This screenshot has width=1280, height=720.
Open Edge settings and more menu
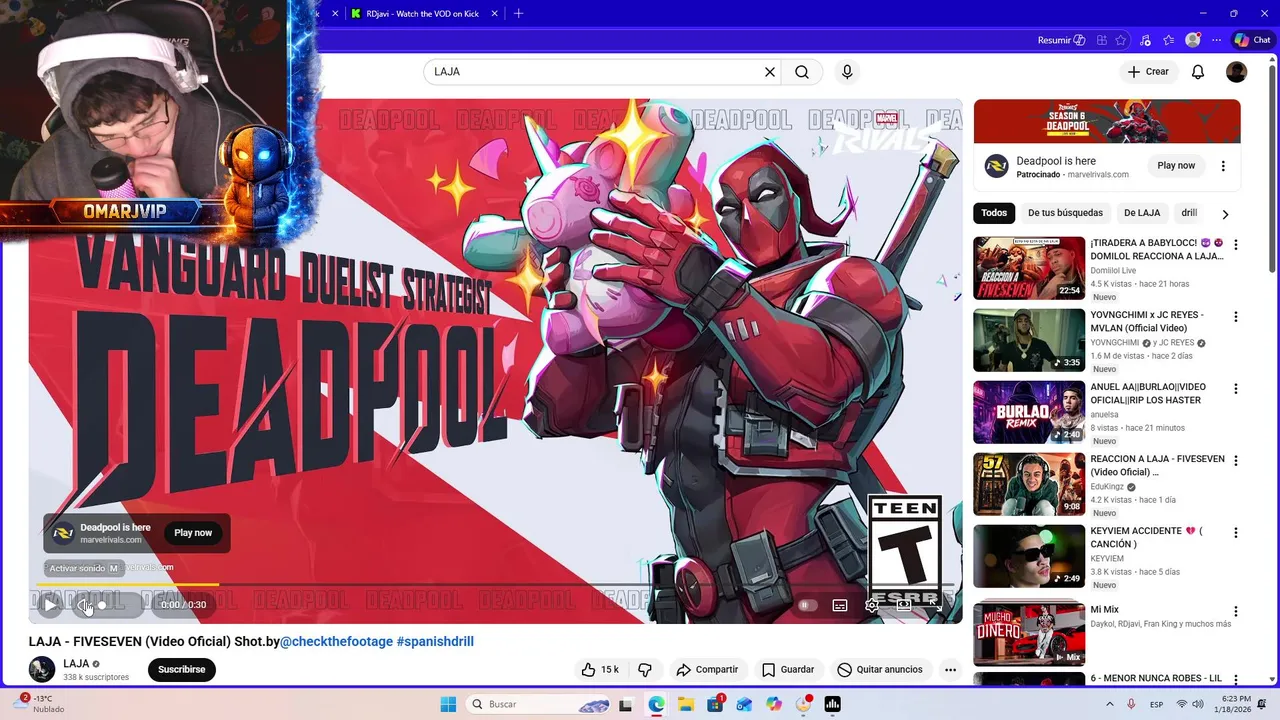click(x=1216, y=40)
